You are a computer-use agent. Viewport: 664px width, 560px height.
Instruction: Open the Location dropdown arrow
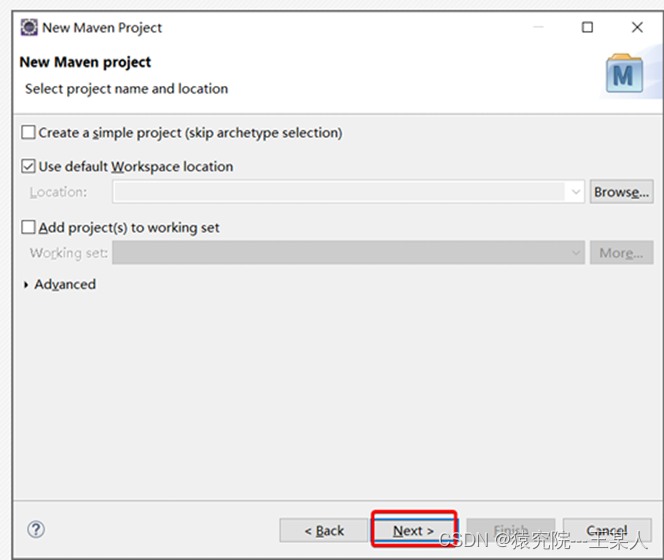coord(575,192)
